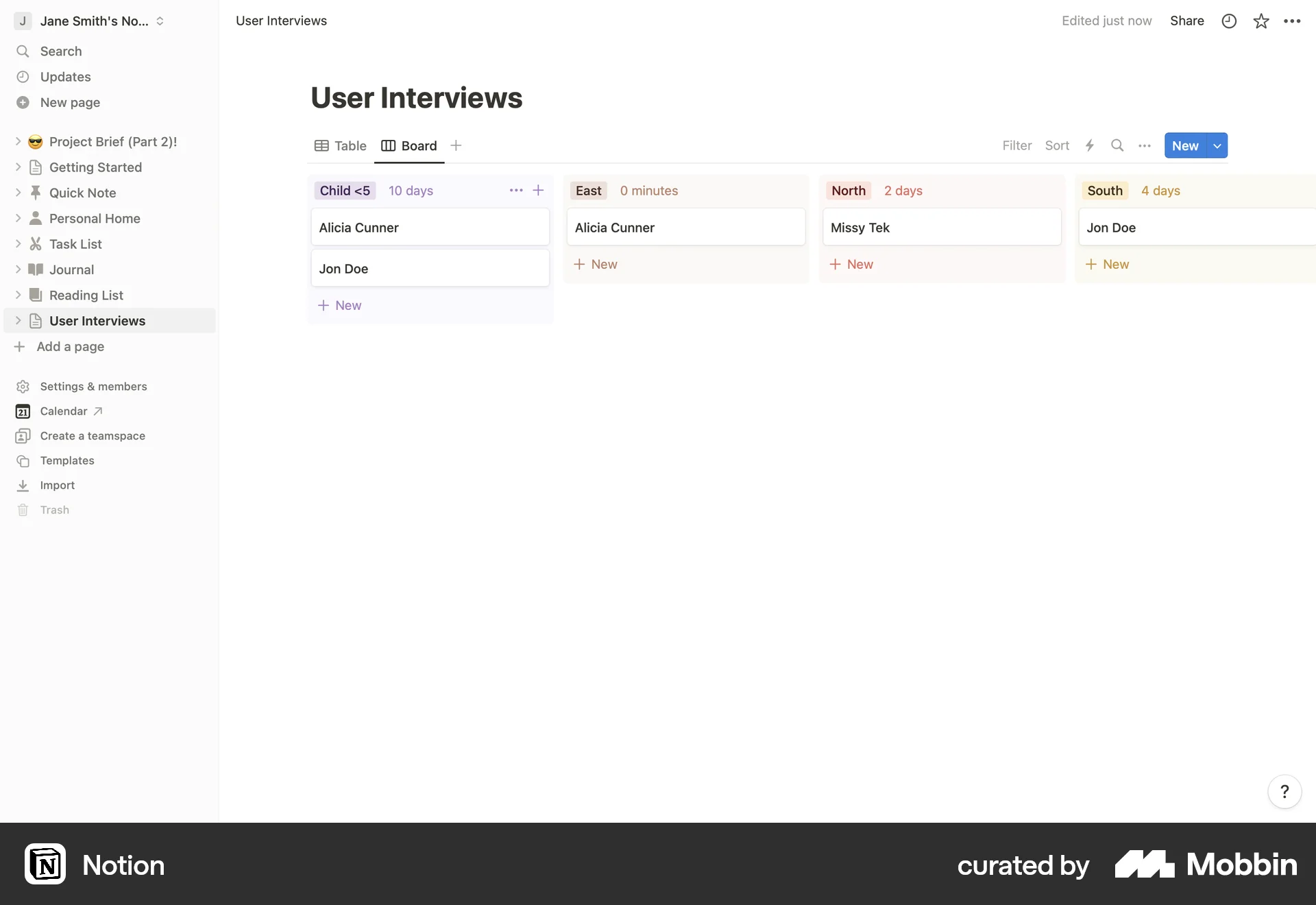Open the automations lightning bolt icon
The image size is (1316, 905).
tap(1090, 145)
